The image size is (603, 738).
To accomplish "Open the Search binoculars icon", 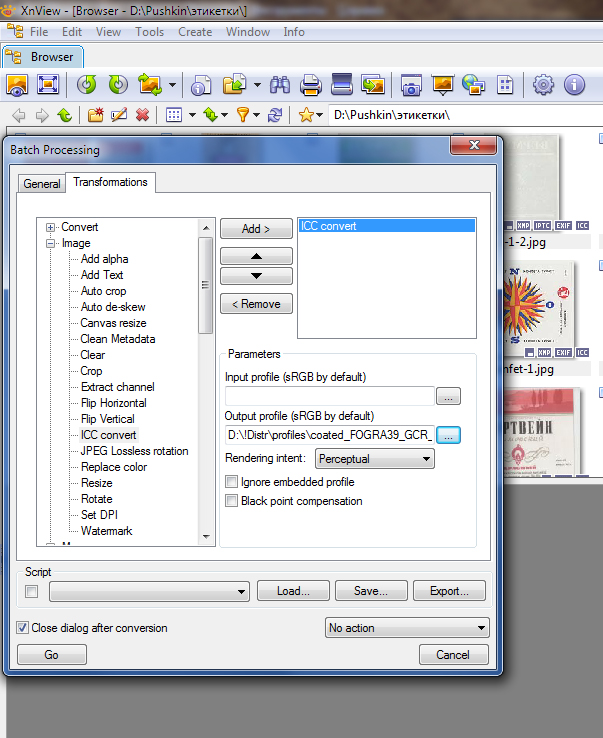I will click(280, 85).
